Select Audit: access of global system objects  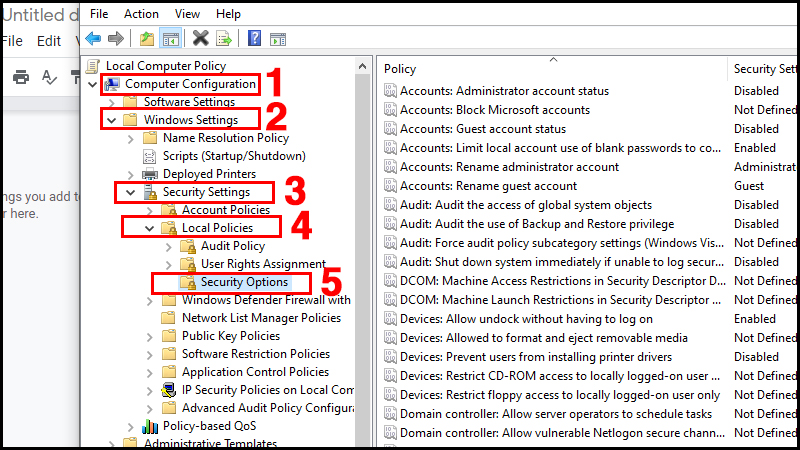click(x=526, y=205)
